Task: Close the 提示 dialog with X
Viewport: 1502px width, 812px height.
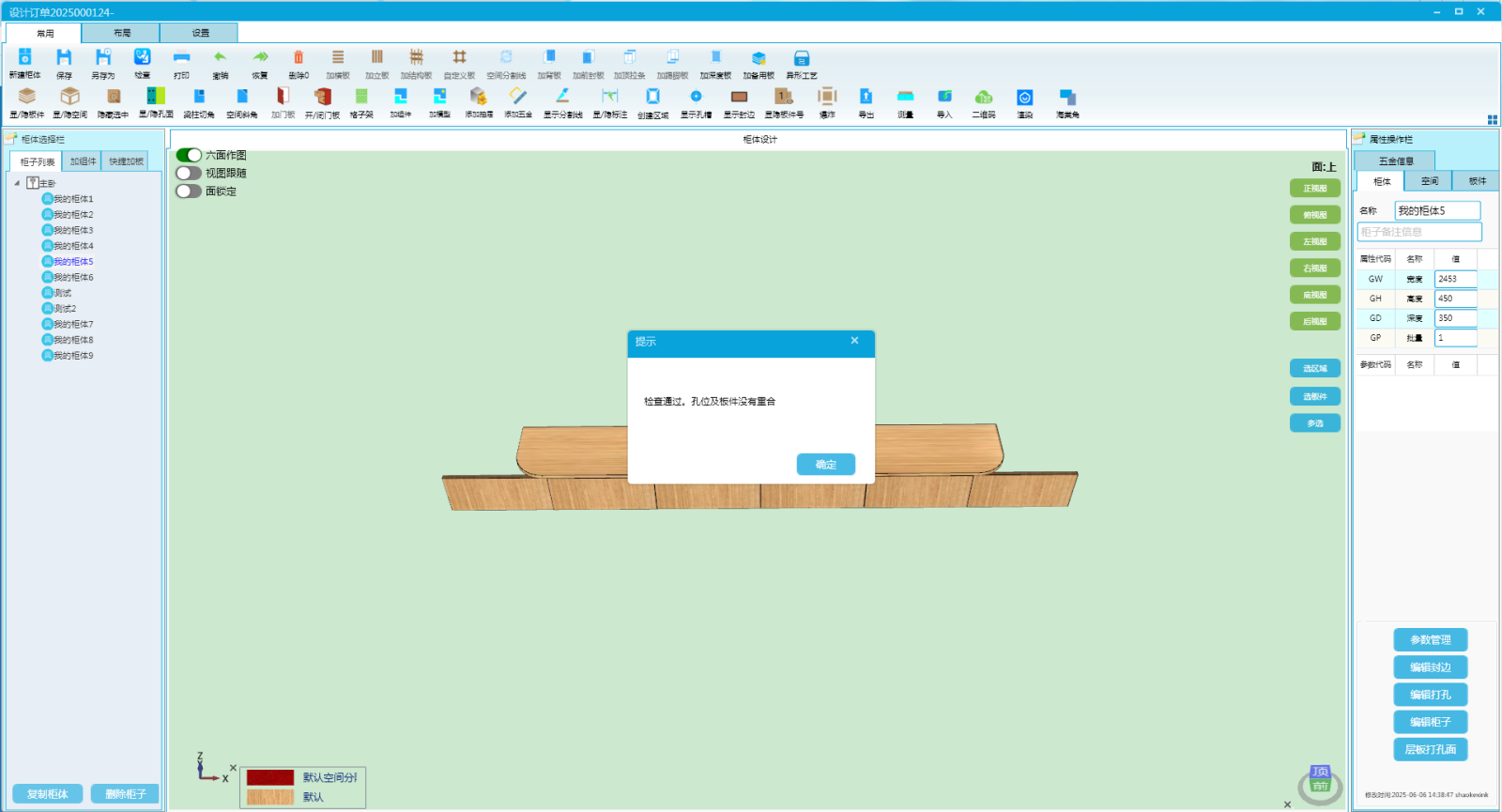Action: pyautogui.click(x=854, y=341)
